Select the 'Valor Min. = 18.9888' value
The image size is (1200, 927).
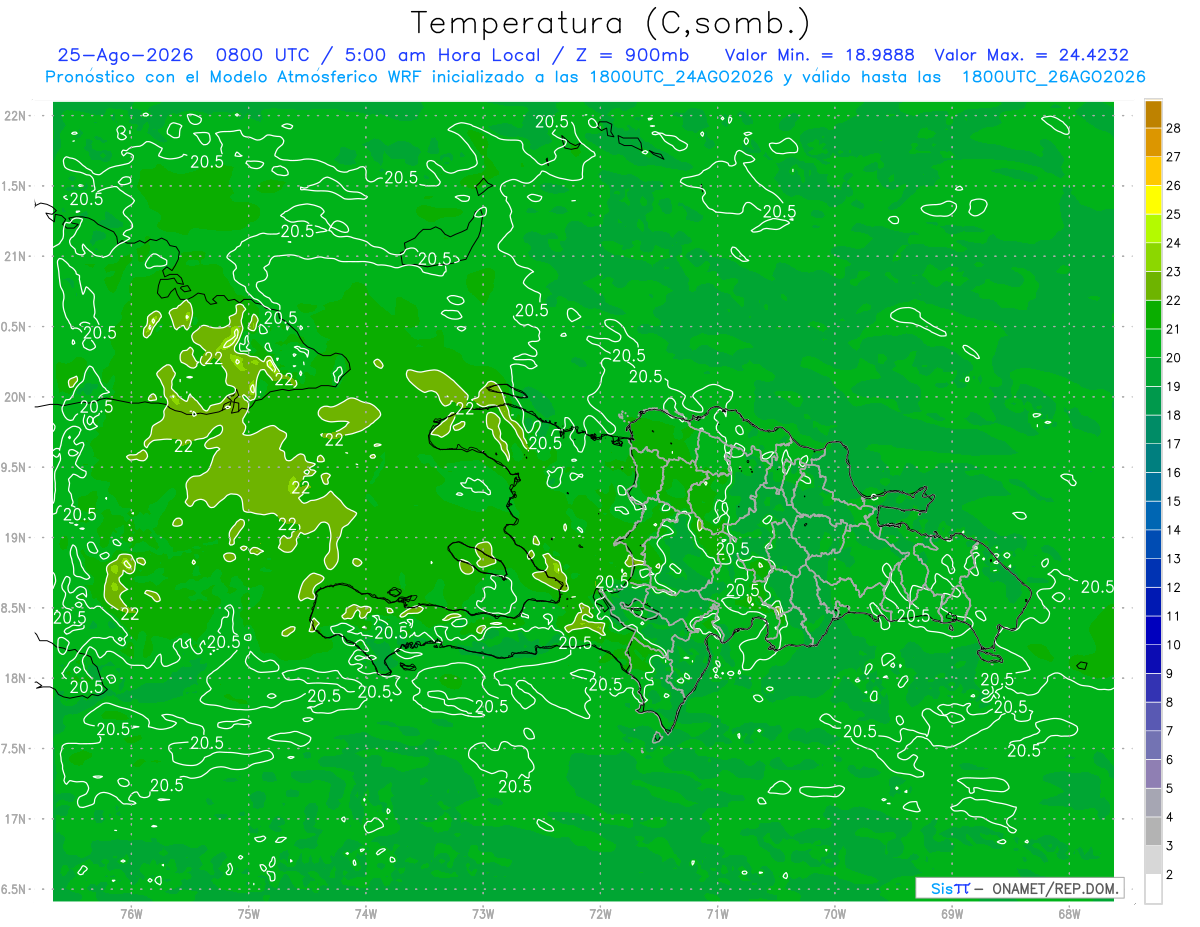pyautogui.click(x=819, y=55)
